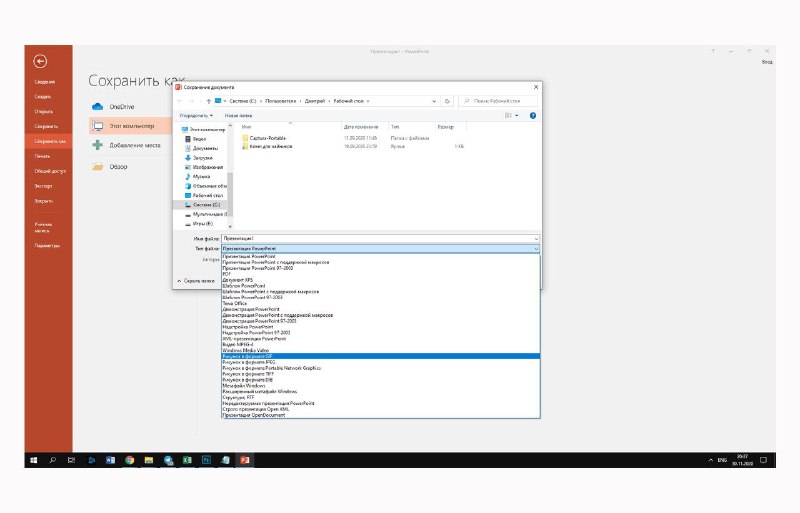Open 'Загрузки' in navigation pane
Viewport: 800px width, 513px height.
click(x=203, y=158)
